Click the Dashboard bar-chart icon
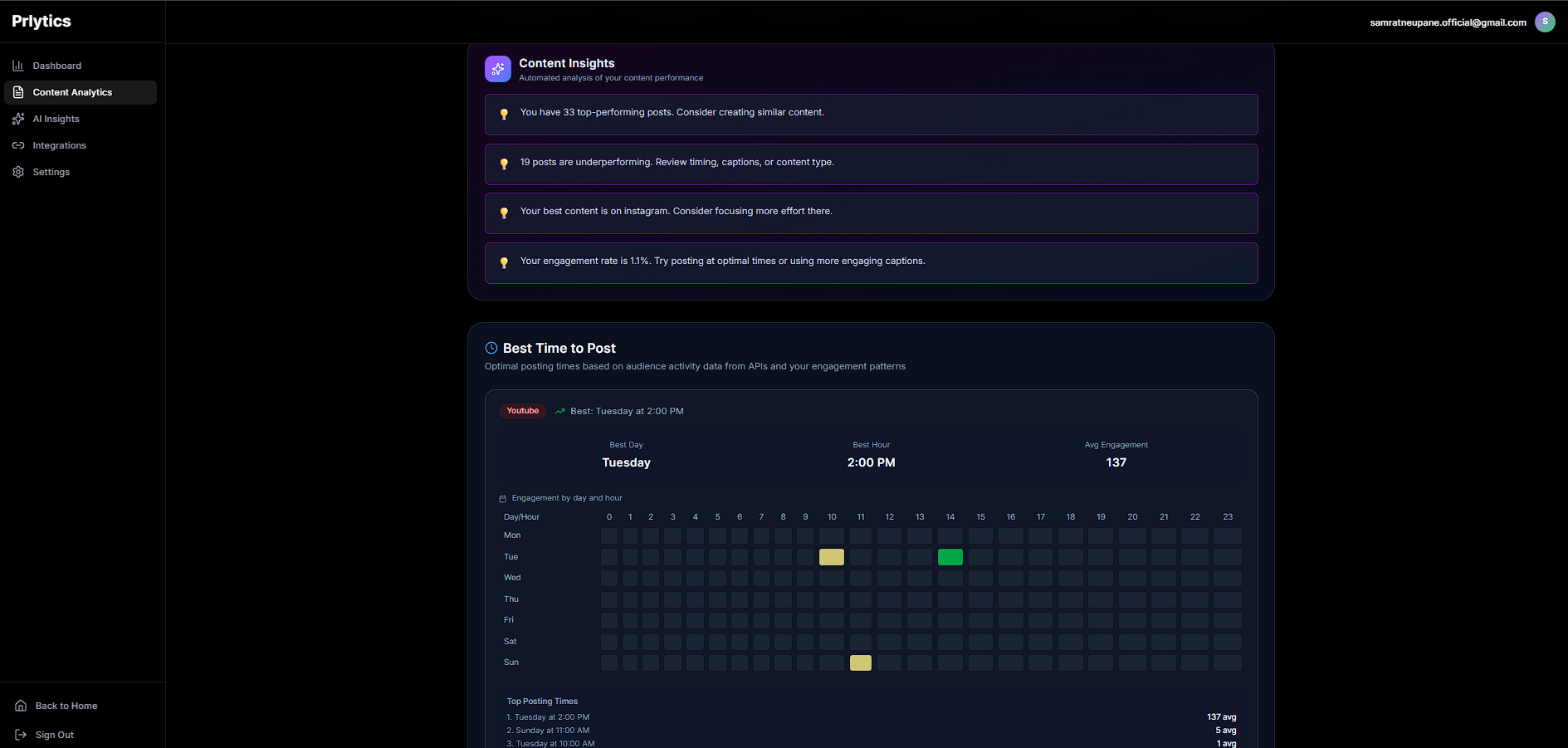Viewport: 1568px width, 748px height. (x=18, y=65)
